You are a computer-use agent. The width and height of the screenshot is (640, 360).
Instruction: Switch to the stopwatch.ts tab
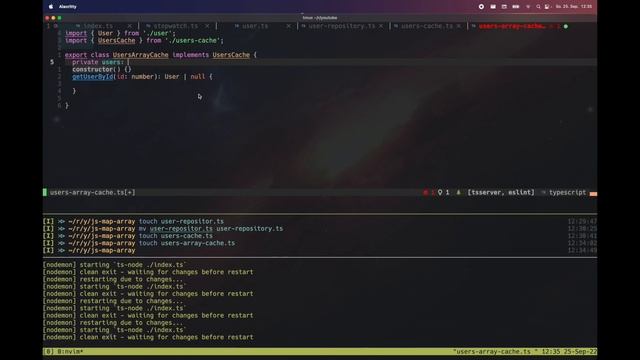(x=176, y=26)
